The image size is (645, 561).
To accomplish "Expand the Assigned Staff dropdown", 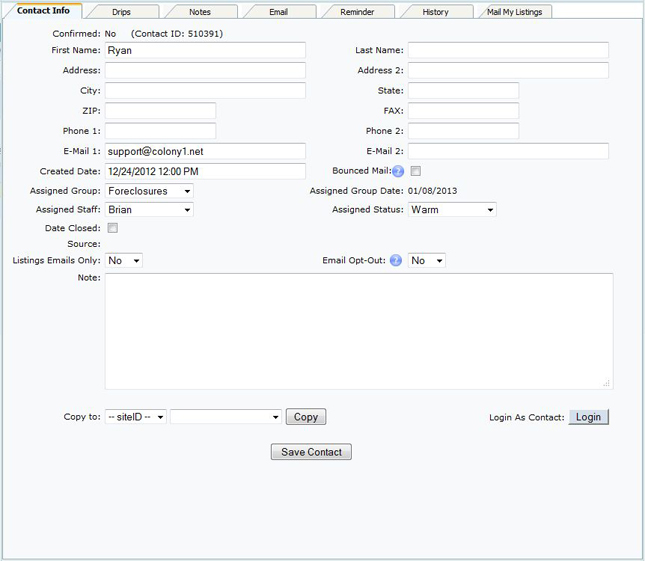I will tap(149, 210).
